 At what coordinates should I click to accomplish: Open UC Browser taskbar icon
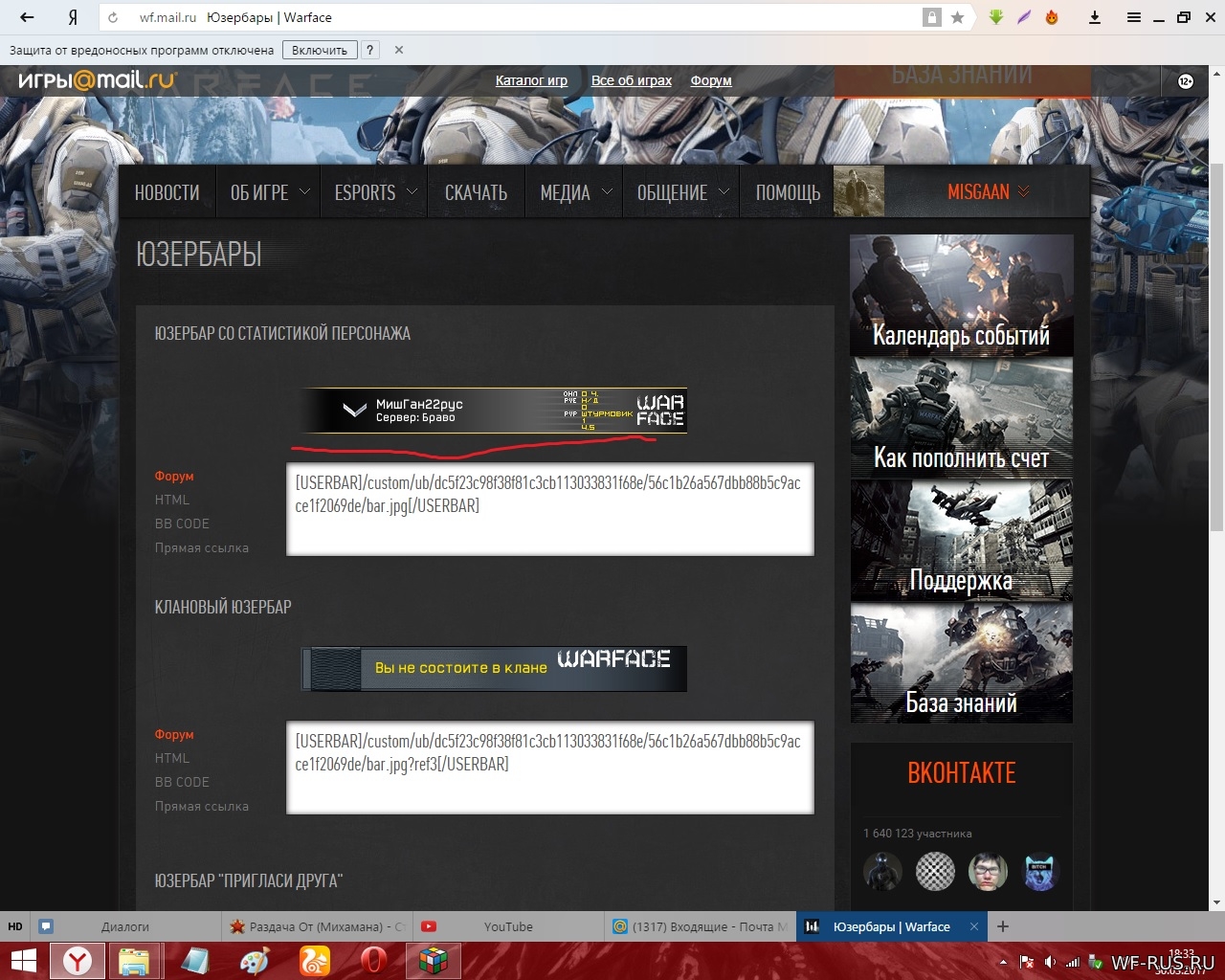click(x=314, y=961)
